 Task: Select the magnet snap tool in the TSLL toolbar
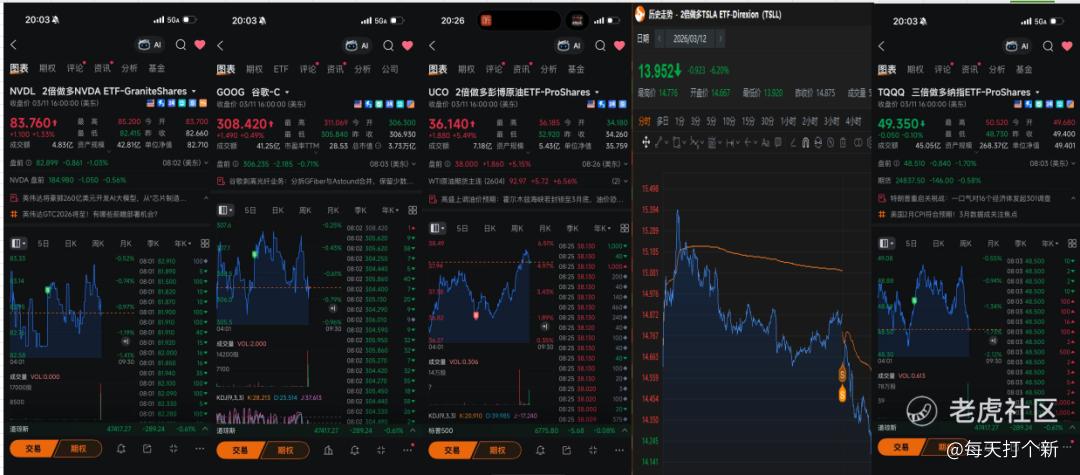pyautogui.click(x=803, y=142)
